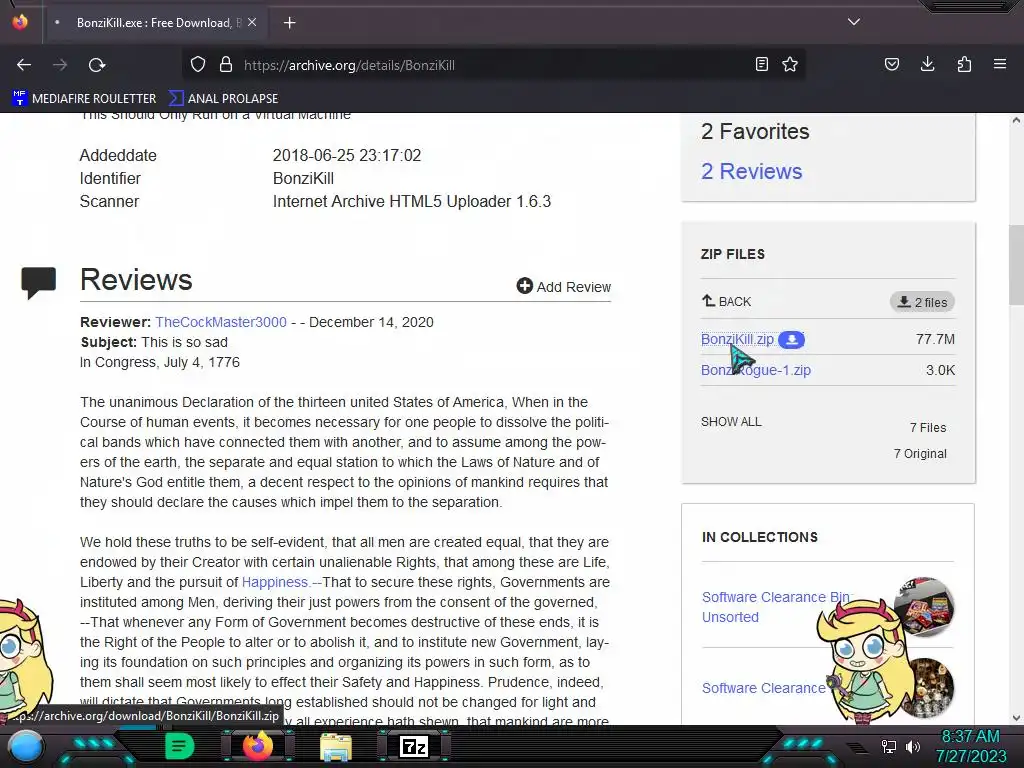This screenshot has width=1024, height=768.
Task: Open the Start orb button
Action: tap(27, 747)
